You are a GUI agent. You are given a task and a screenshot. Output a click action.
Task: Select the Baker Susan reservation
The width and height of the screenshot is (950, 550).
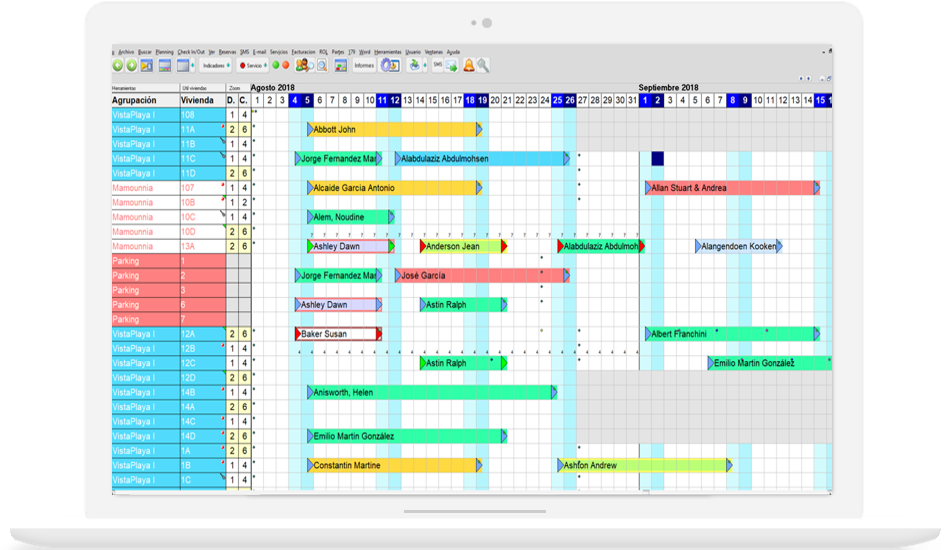tap(338, 334)
